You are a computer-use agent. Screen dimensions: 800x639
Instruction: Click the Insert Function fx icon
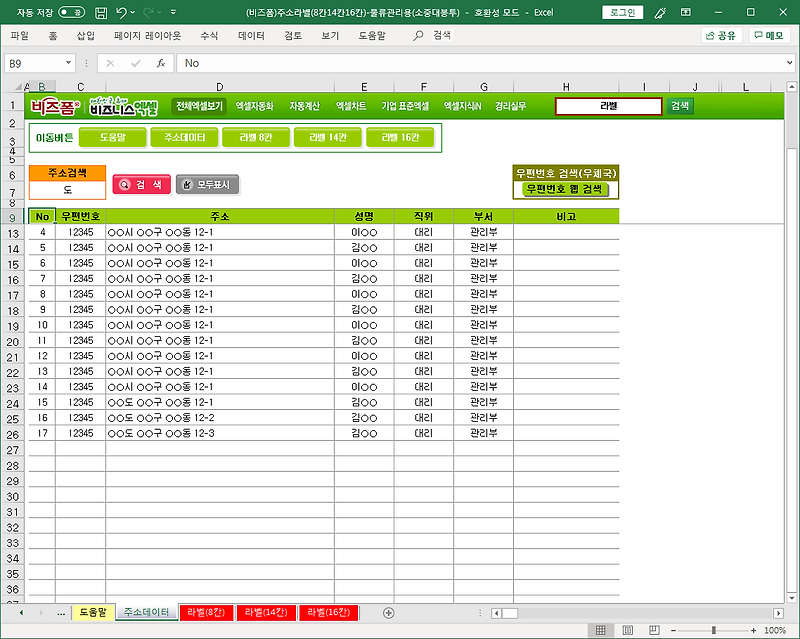pyautogui.click(x=161, y=63)
